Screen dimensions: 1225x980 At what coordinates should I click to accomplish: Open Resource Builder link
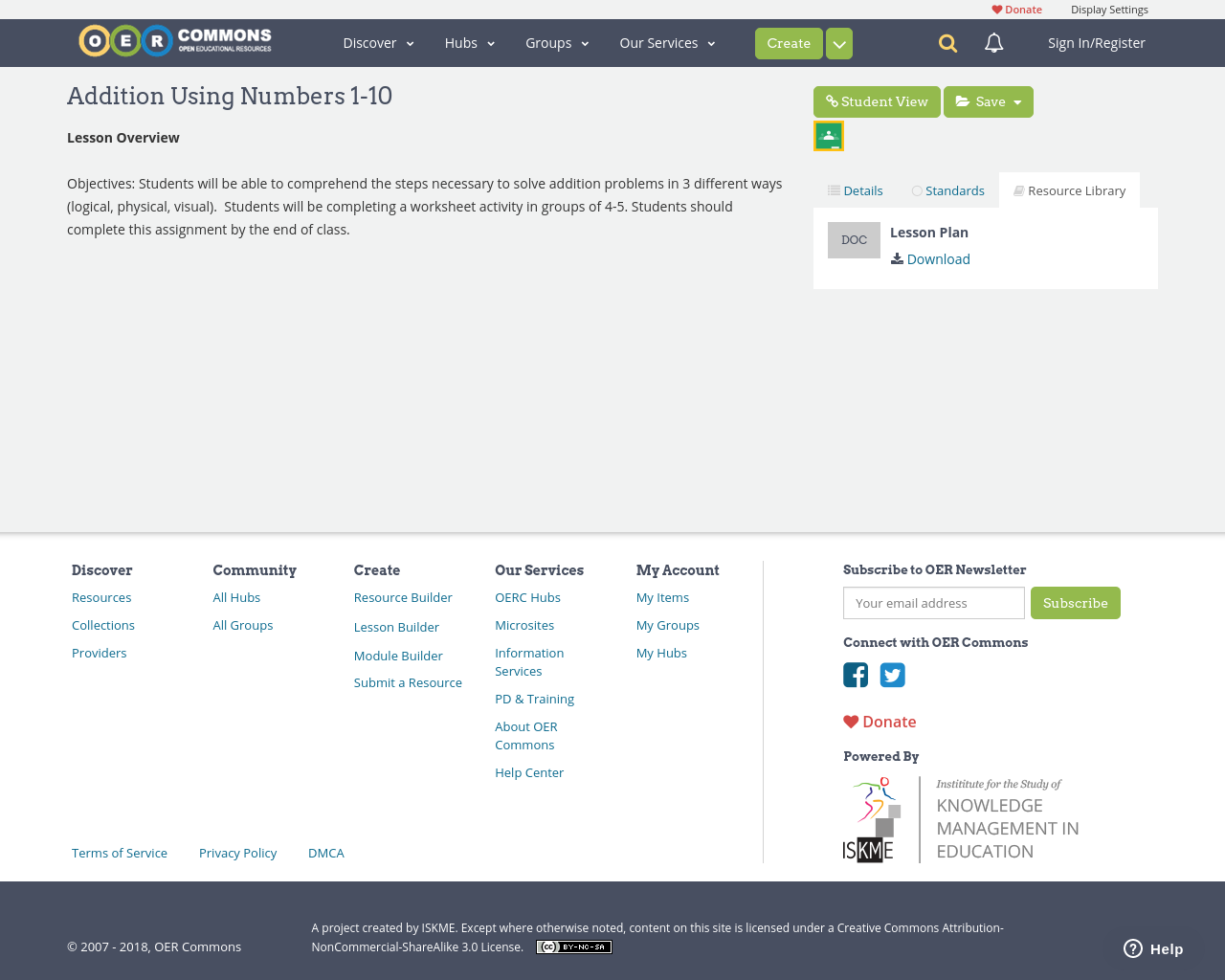coord(403,597)
